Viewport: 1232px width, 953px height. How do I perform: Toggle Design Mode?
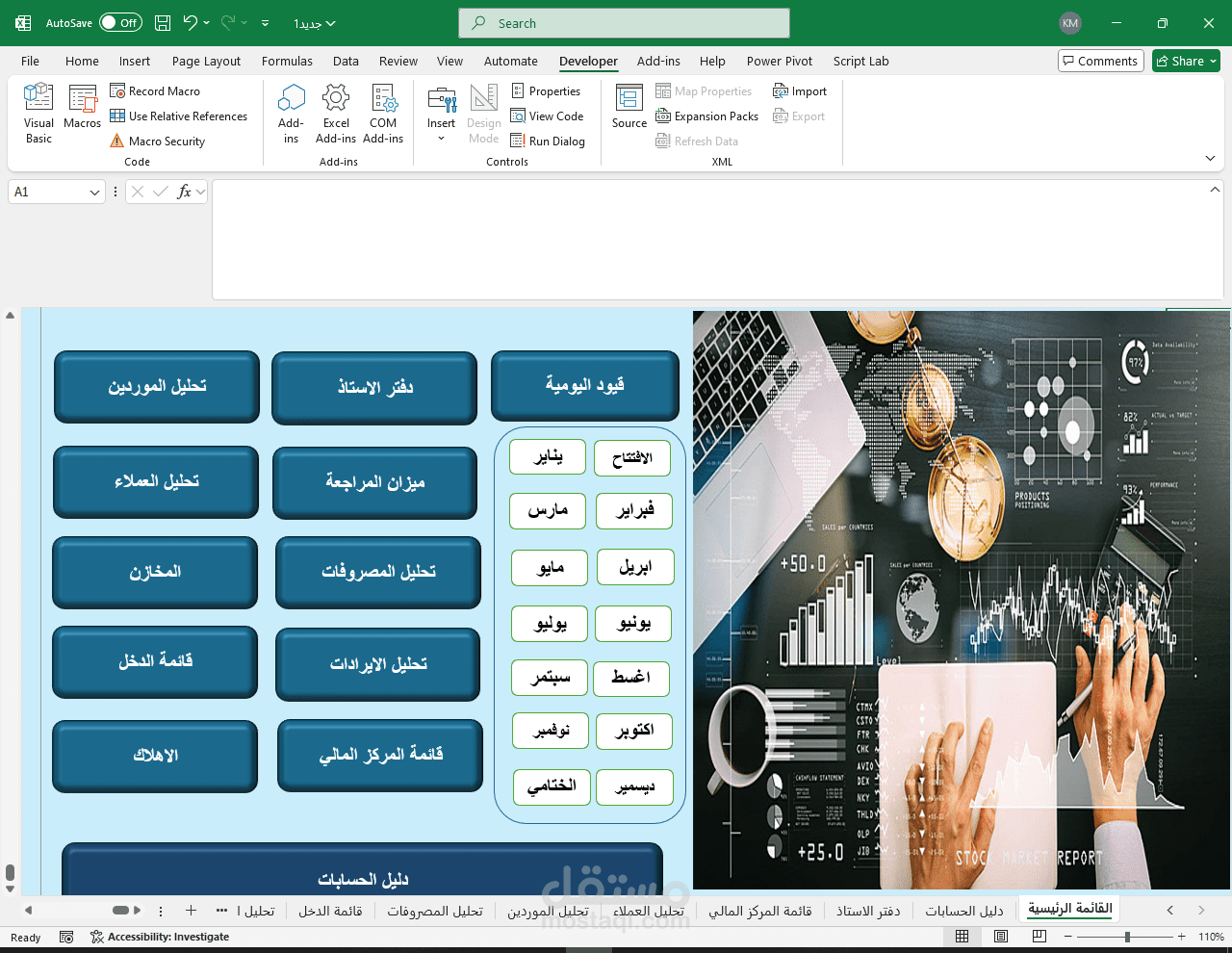pos(484,114)
